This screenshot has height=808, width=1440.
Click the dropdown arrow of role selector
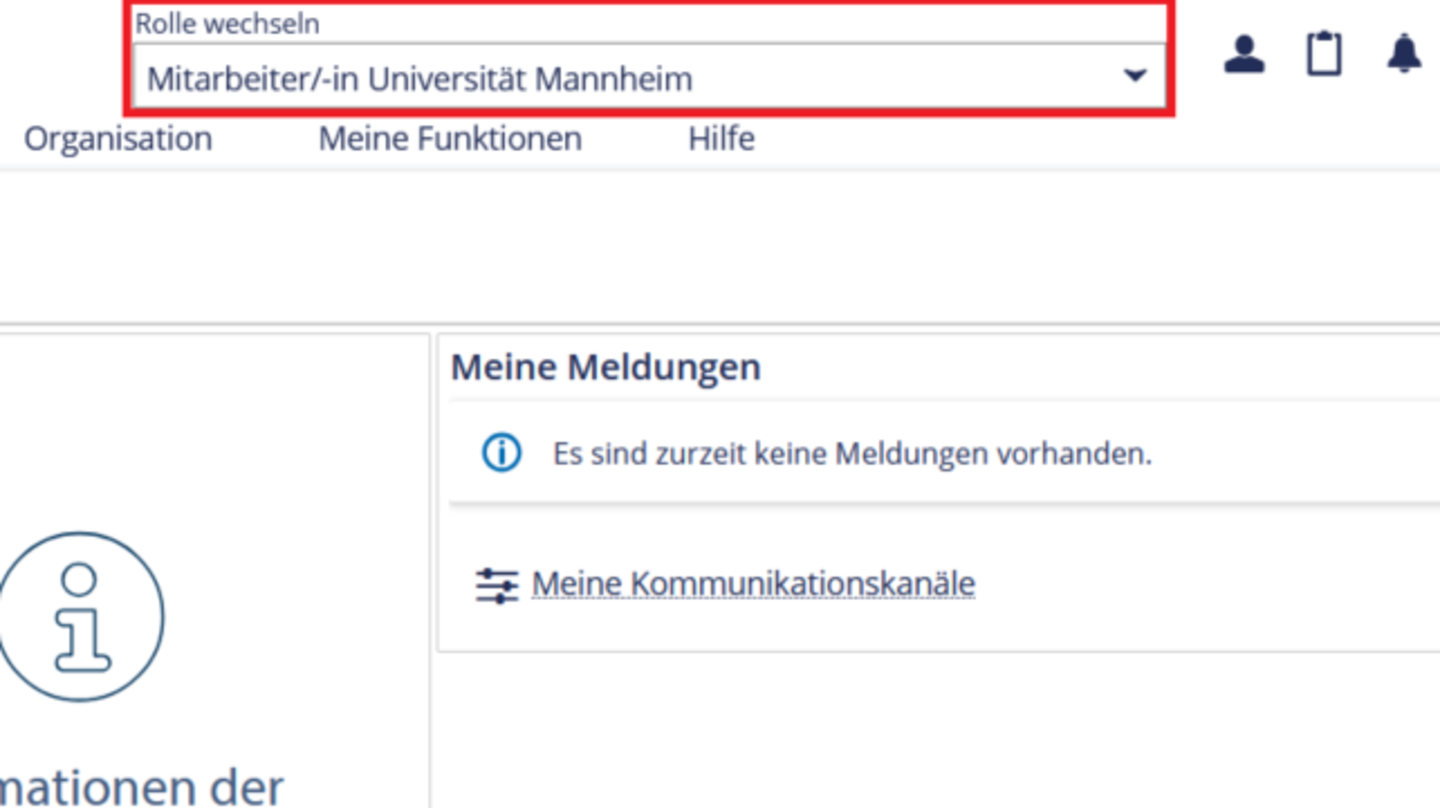[1134, 75]
